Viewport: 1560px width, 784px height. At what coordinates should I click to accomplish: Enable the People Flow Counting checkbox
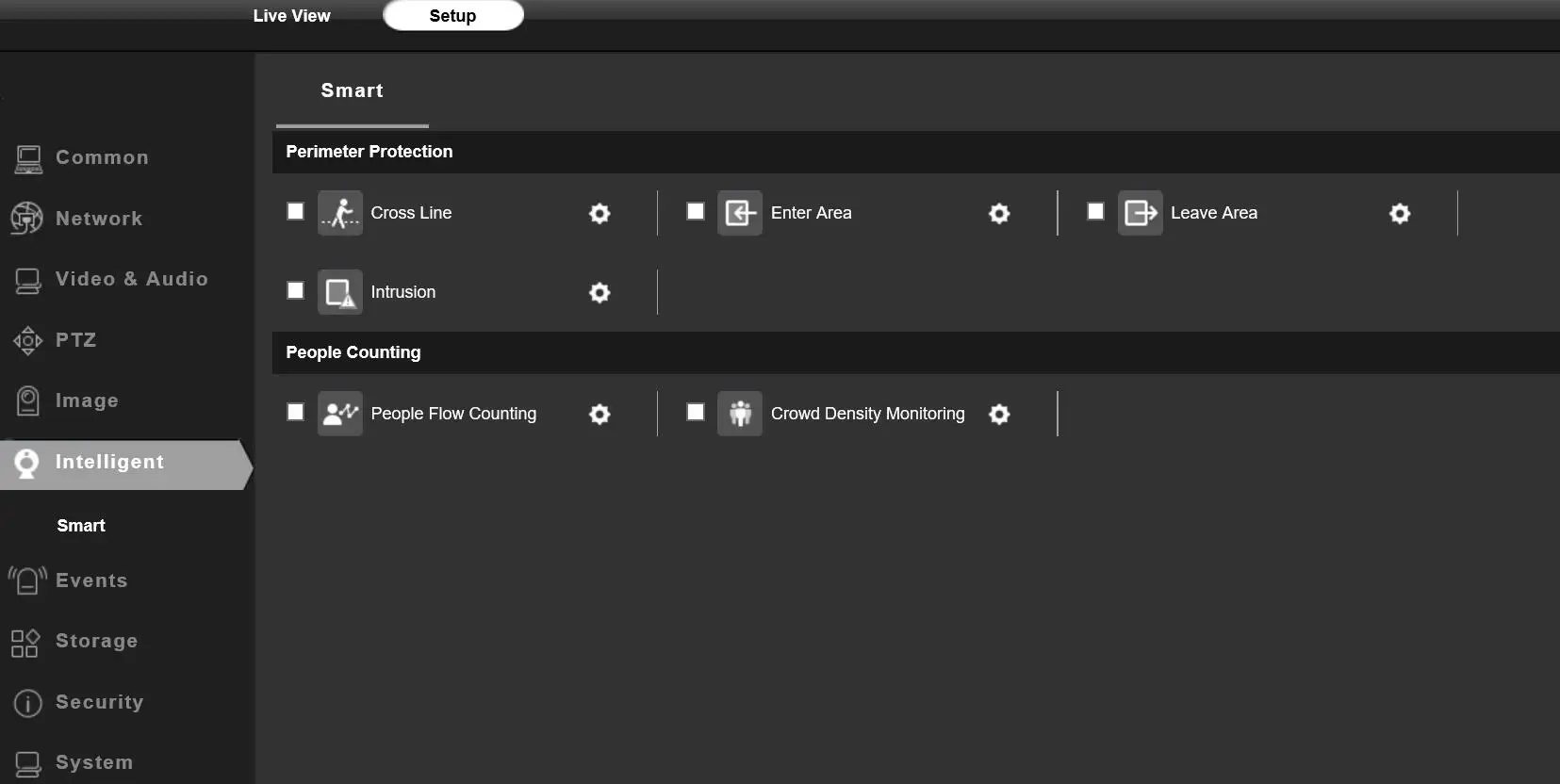click(296, 412)
